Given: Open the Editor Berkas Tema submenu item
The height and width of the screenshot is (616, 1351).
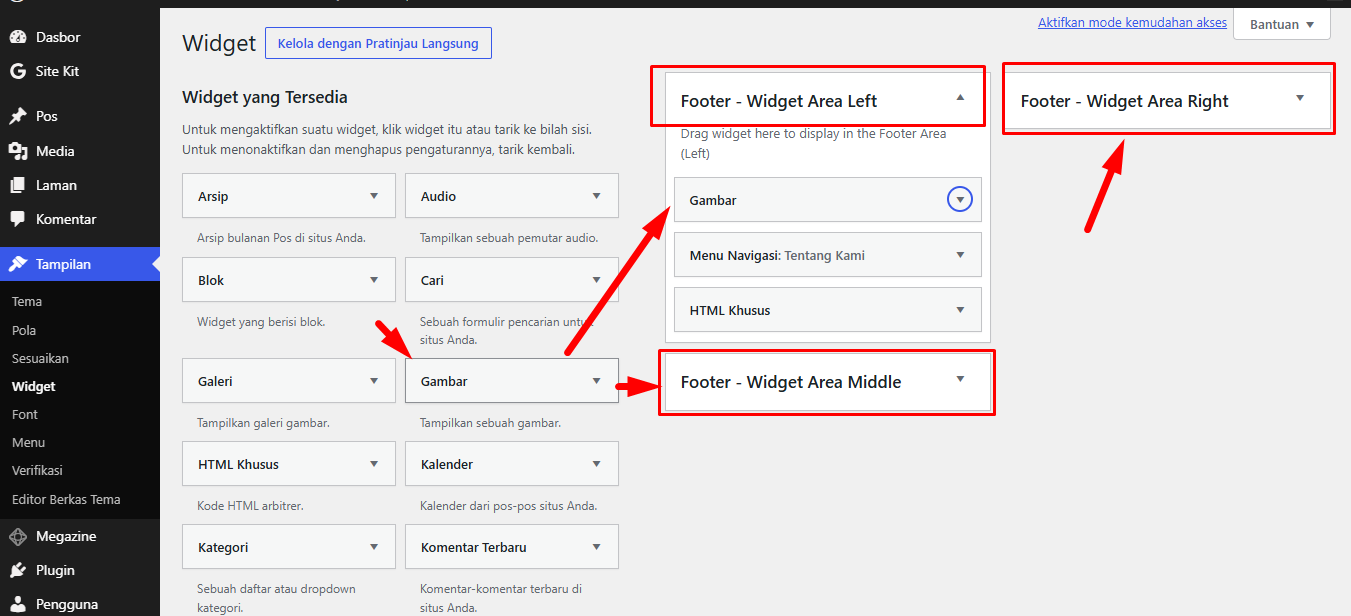Looking at the screenshot, I should pyautogui.click(x=66, y=499).
